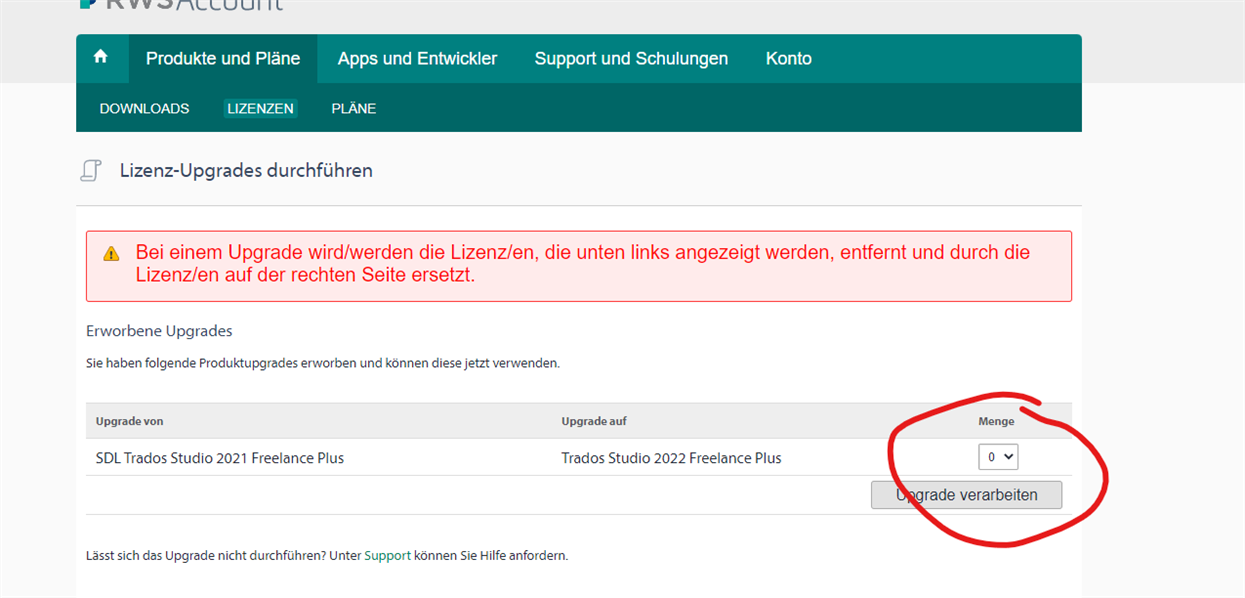Image resolution: width=1245 pixels, height=598 pixels.
Task: Click the warning triangle icon in alert
Action: [112, 254]
